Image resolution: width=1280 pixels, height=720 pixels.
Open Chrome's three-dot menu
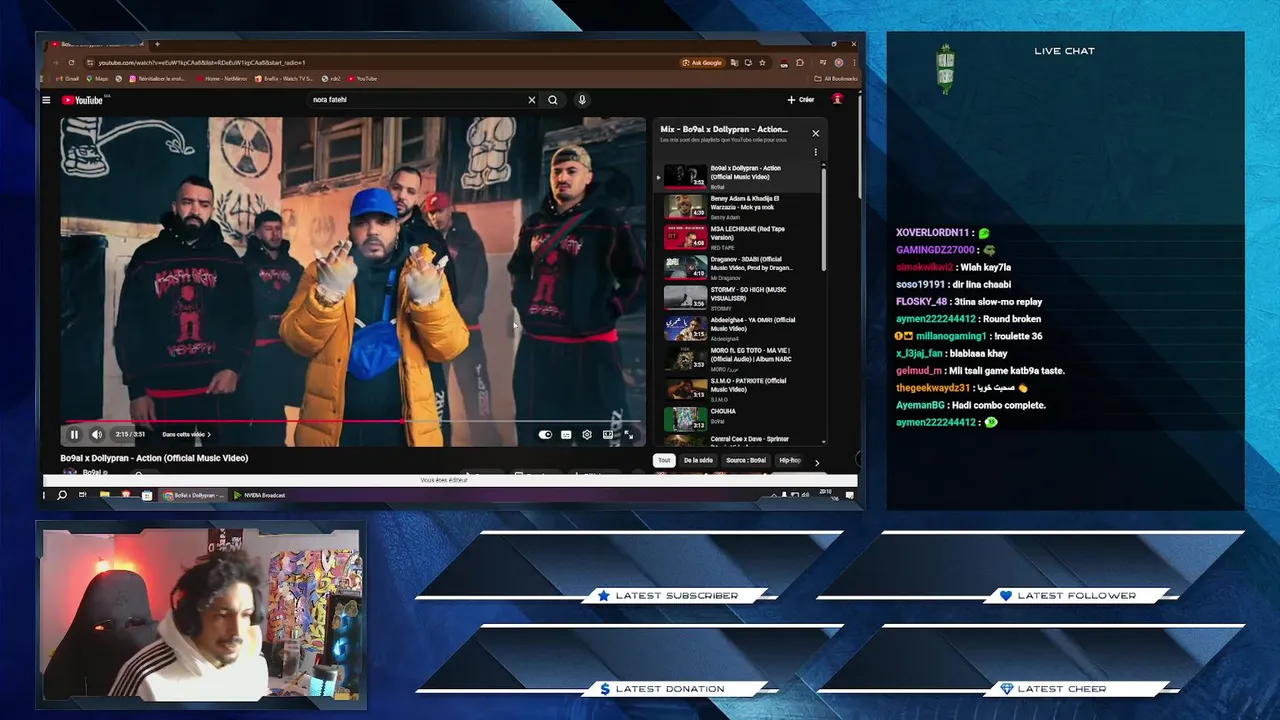854,62
